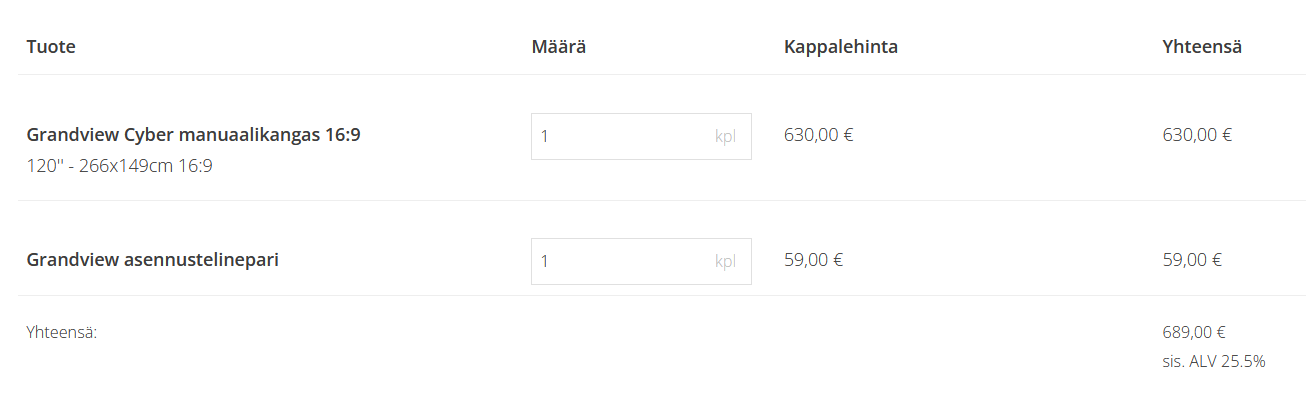Viewport: 1306px width, 402px height.
Task: Click the 120'' - 266x149cm 16:9 variant text
Action: [x=119, y=166]
